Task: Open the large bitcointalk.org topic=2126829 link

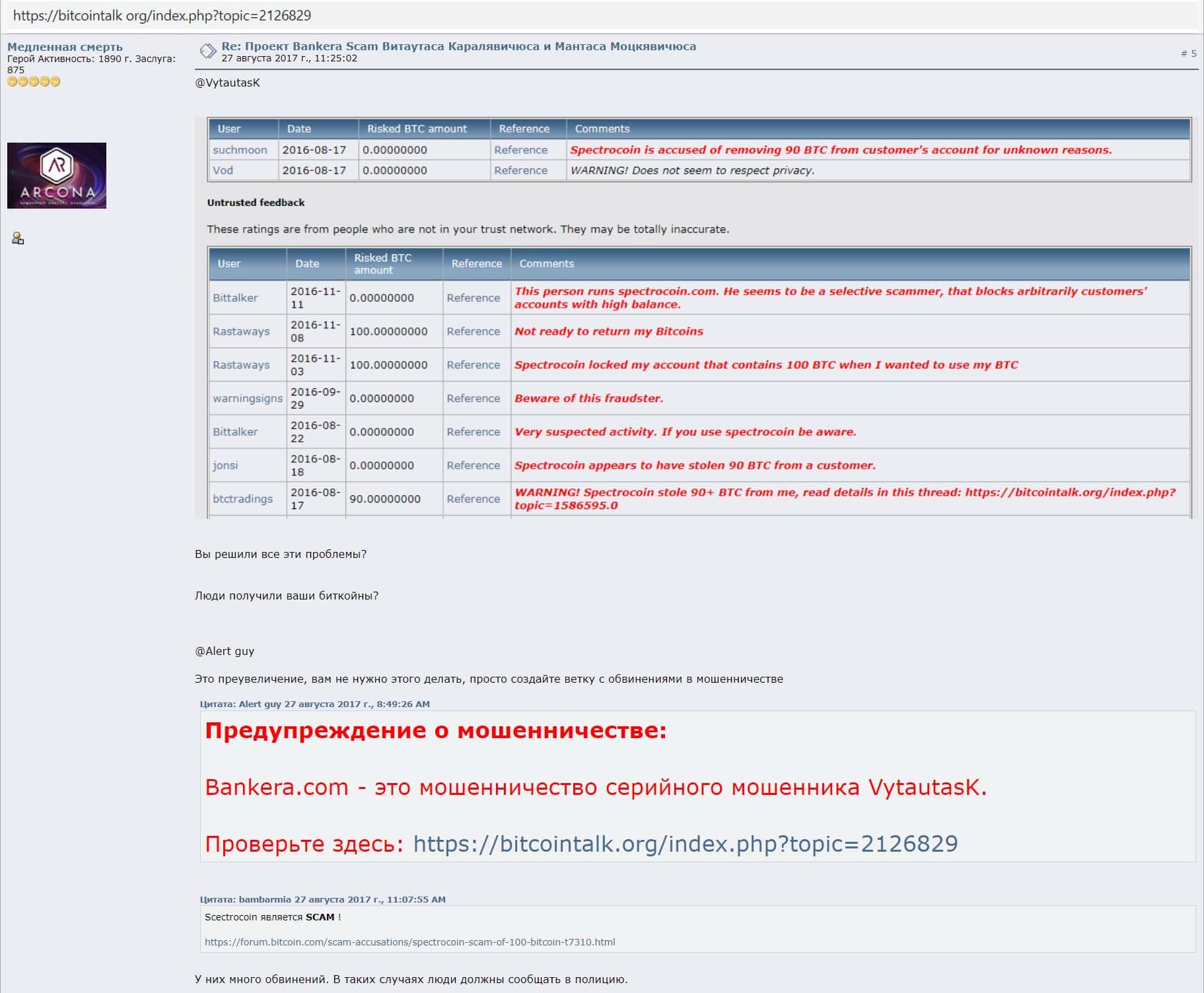Action: pyautogui.click(x=686, y=844)
